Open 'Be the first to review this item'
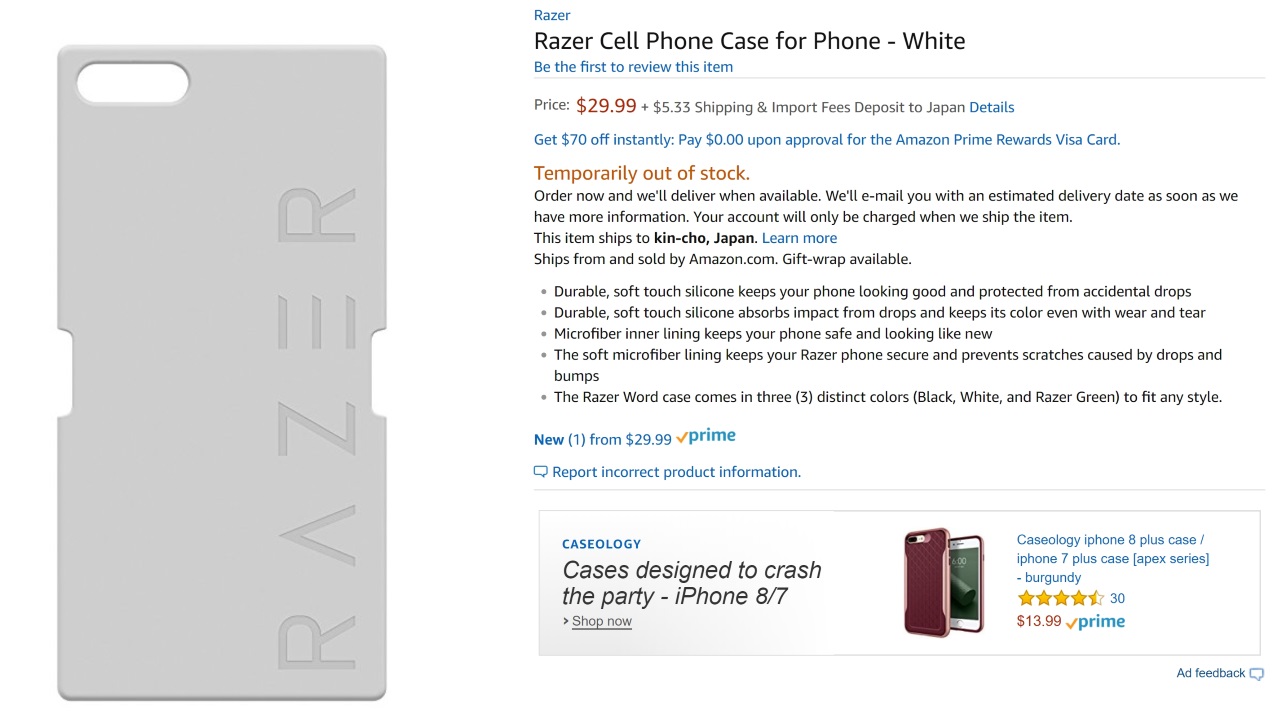The image size is (1280, 720). point(633,67)
